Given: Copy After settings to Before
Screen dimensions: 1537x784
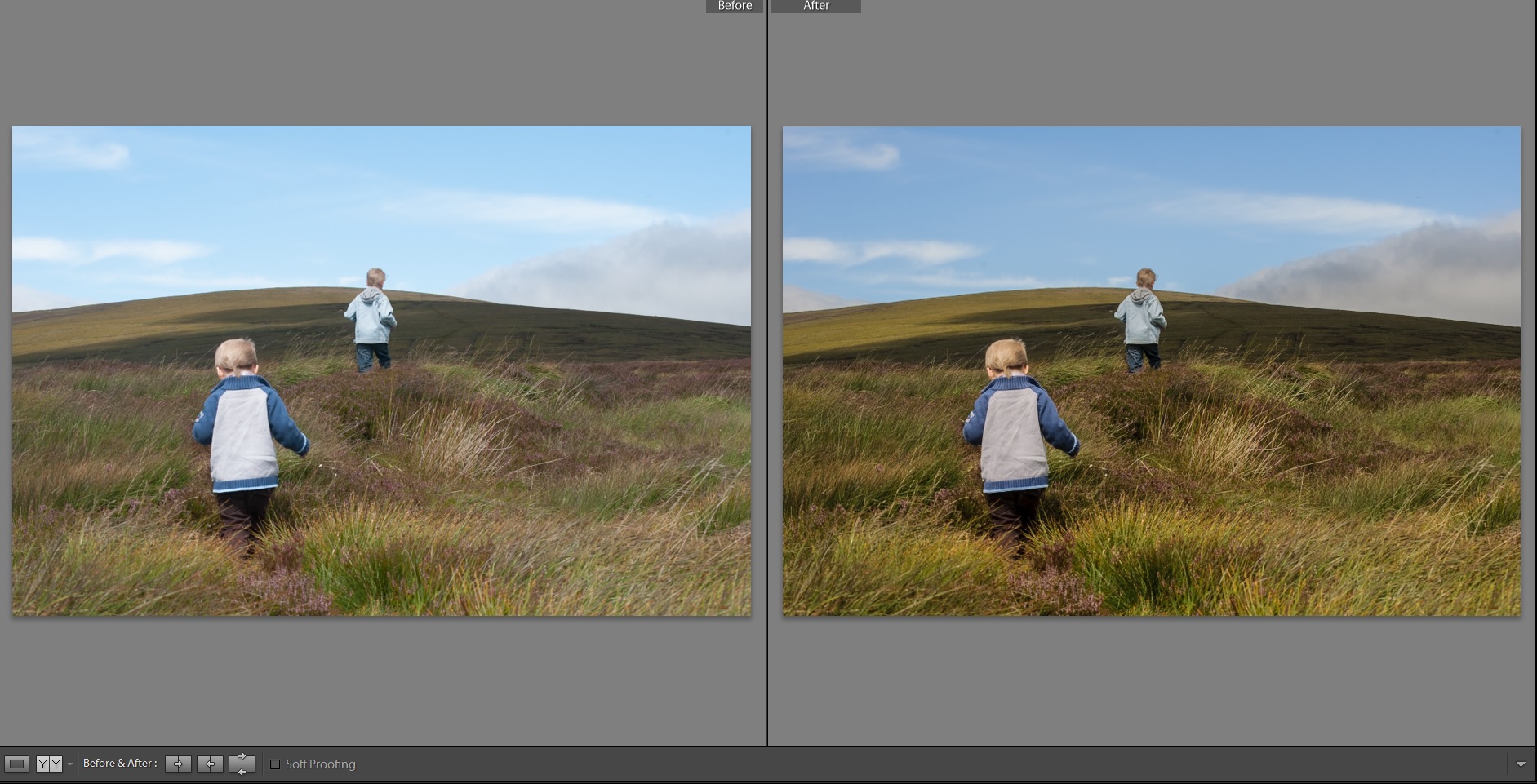Looking at the screenshot, I should point(210,764).
